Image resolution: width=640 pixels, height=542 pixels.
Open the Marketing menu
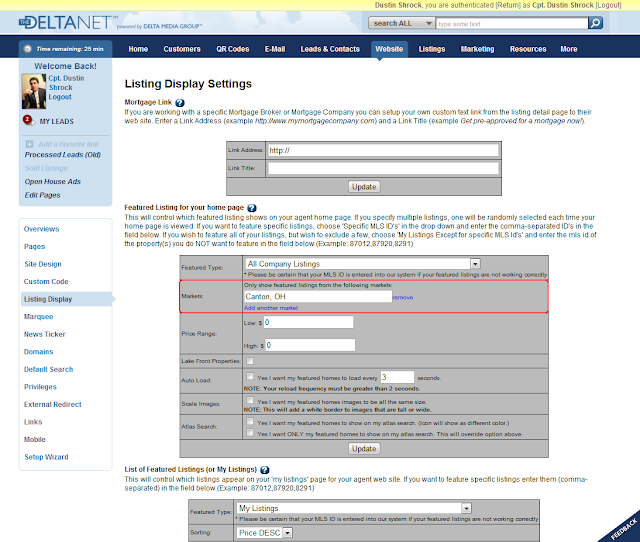tap(478, 49)
